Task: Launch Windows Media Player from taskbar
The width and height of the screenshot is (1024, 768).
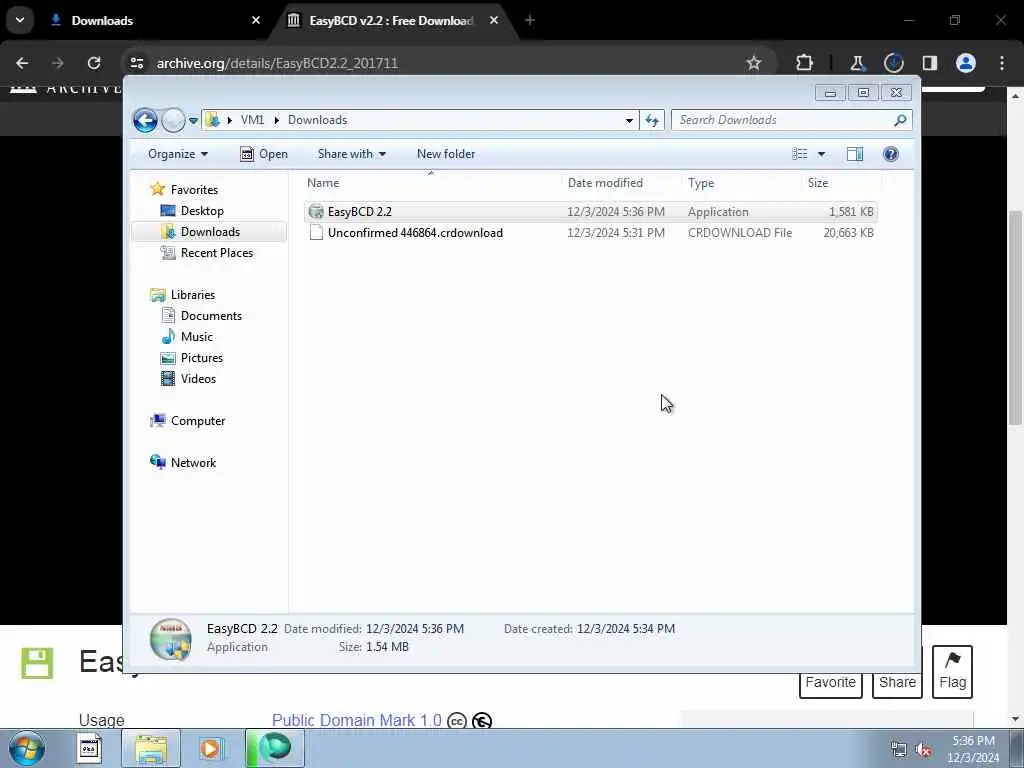Action: click(x=212, y=748)
